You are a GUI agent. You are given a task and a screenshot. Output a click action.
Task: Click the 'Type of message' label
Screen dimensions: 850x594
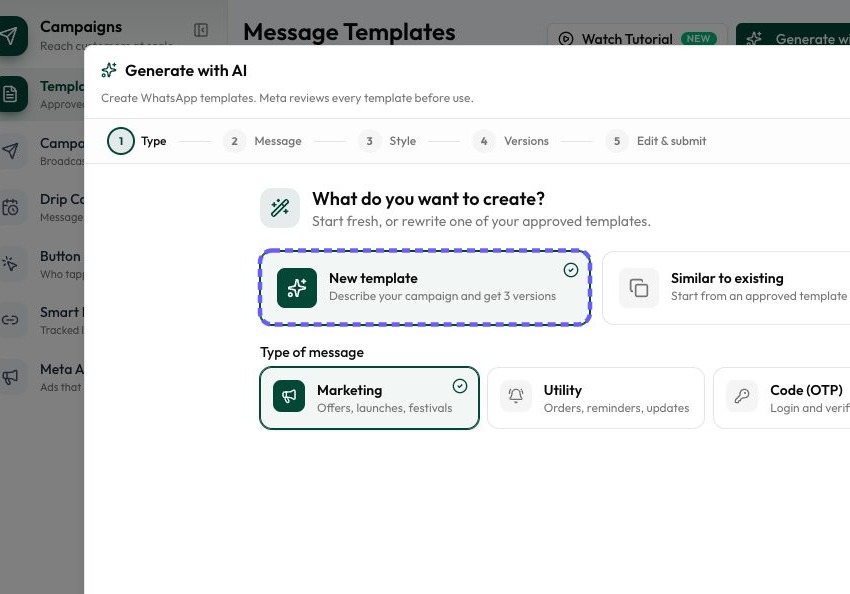[312, 352]
